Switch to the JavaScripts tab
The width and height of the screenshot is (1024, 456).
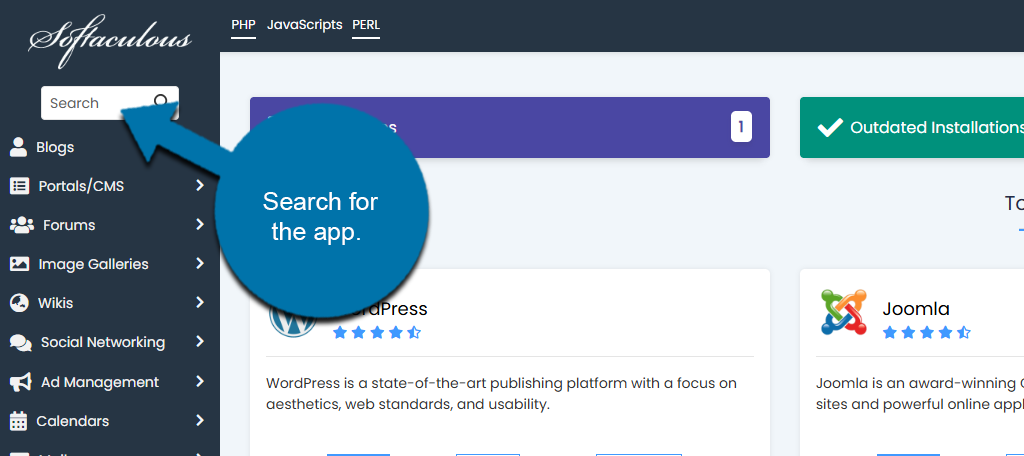click(x=304, y=24)
